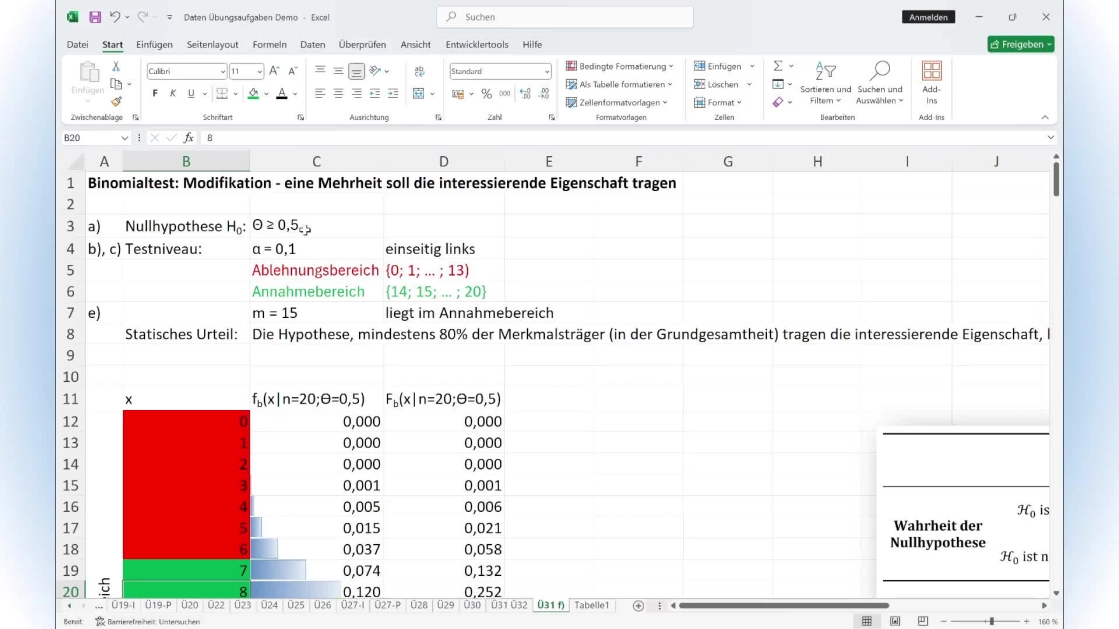Click the Suchen search box

tap(564, 17)
